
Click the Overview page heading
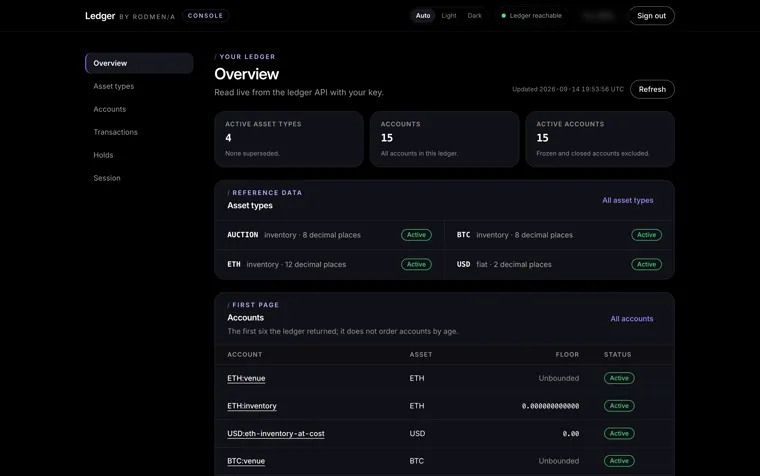(247, 74)
